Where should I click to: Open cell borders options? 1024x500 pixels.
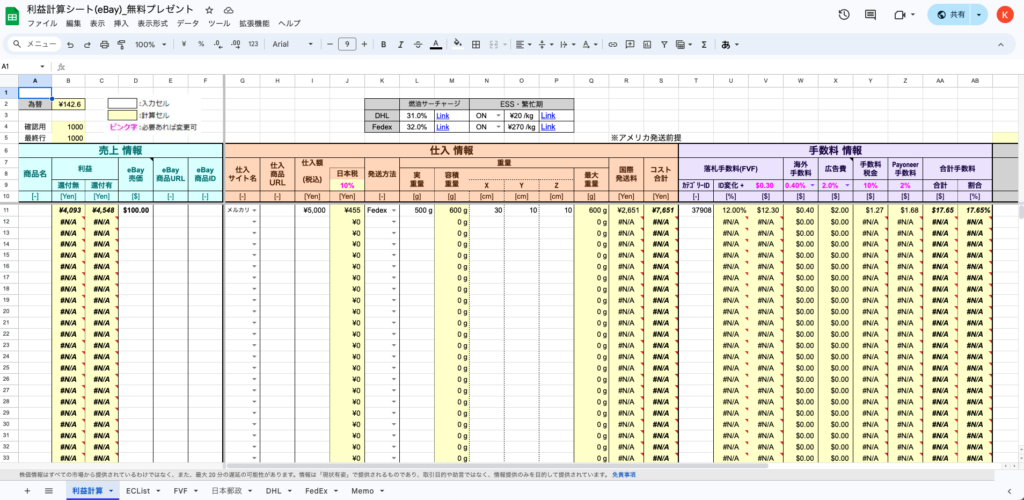(476, 44)
